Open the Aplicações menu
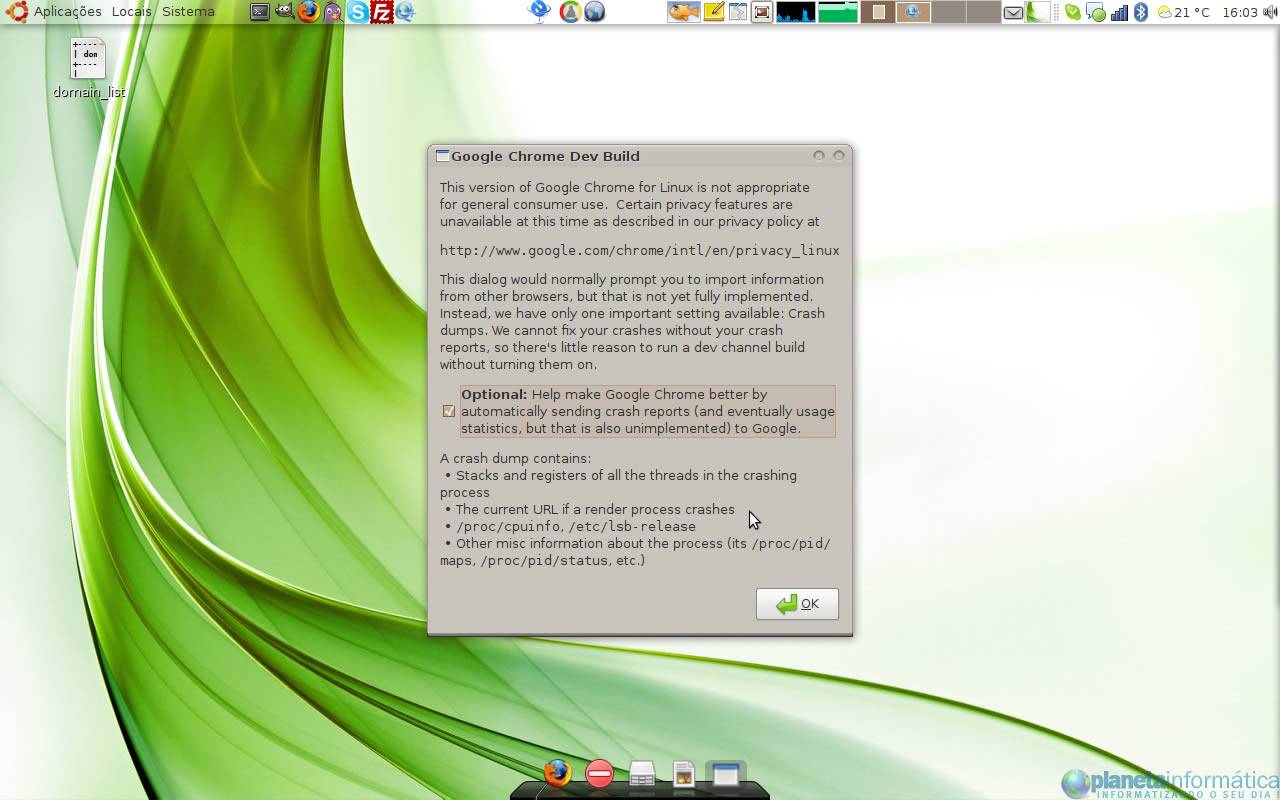 click(68, 12)
